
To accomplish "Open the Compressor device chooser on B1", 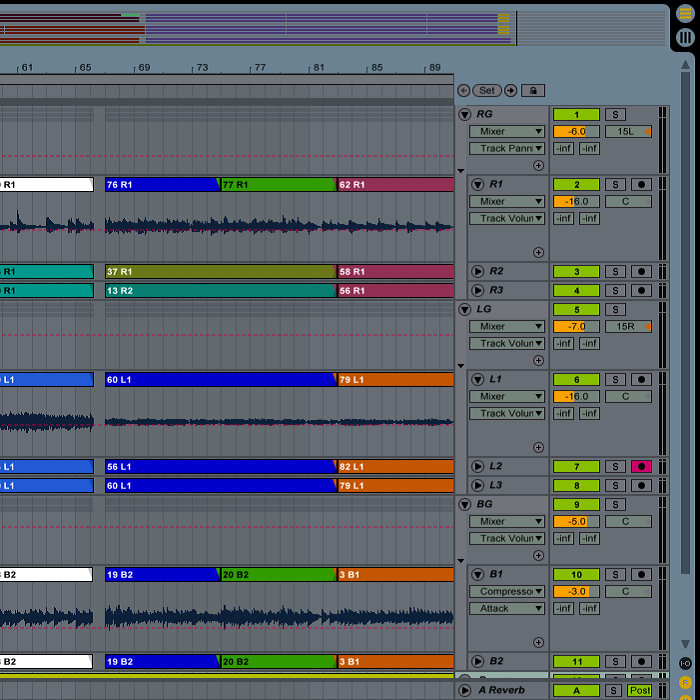I will pyautogui.click(x=507, y=592).
